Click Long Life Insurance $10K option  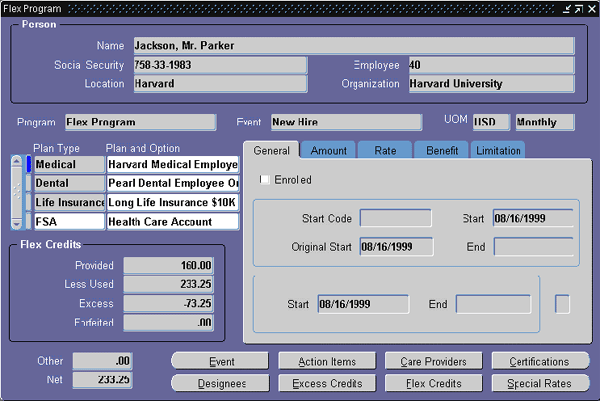173,202
